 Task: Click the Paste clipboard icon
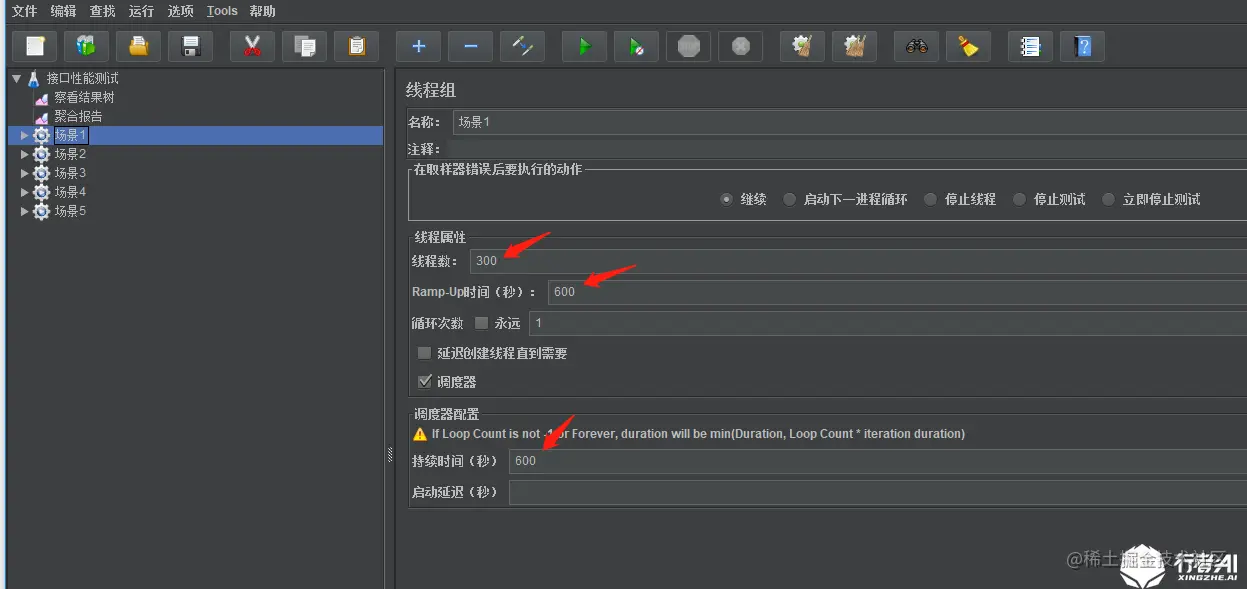356,46
